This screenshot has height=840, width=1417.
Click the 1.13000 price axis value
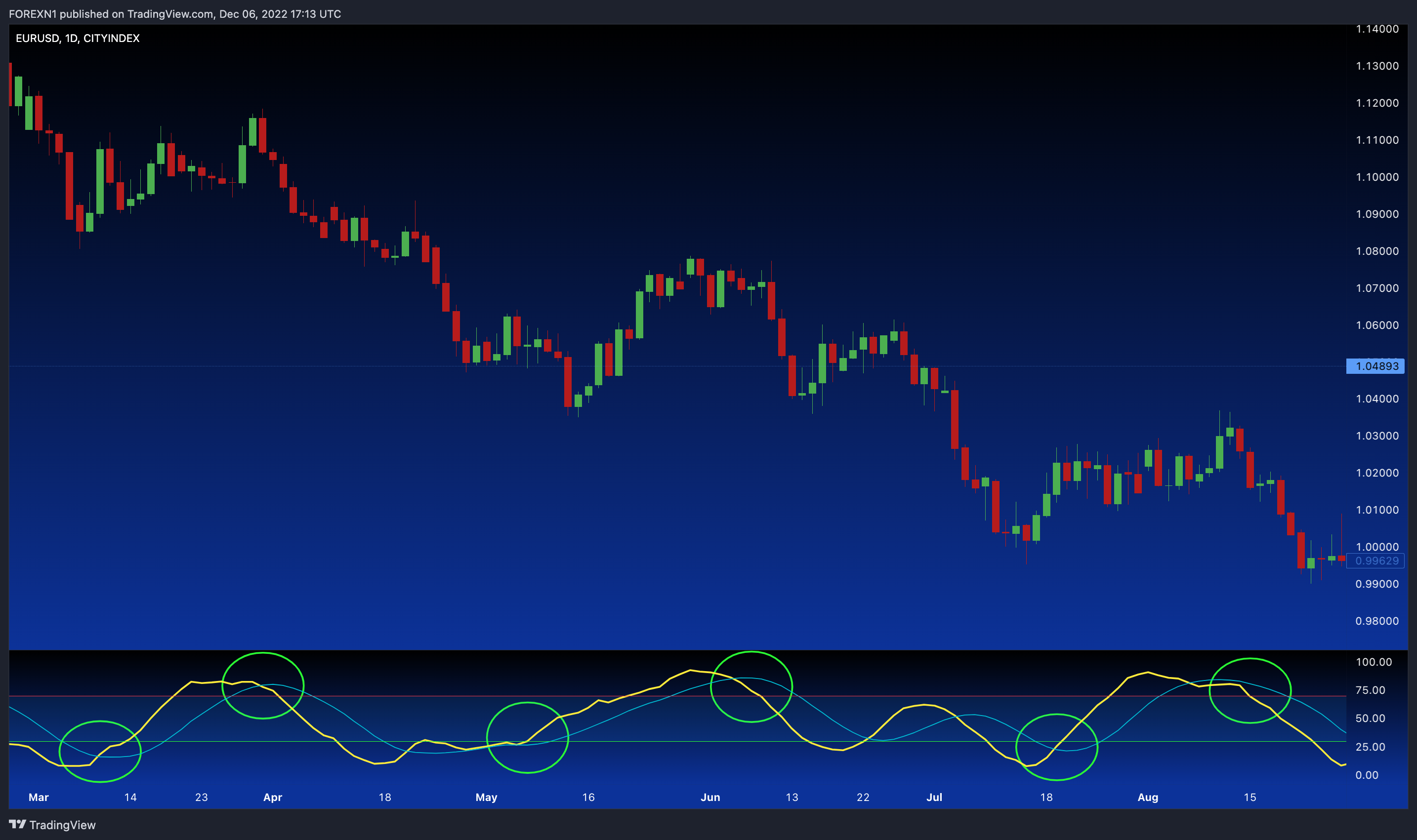[x=1377, y=66]
